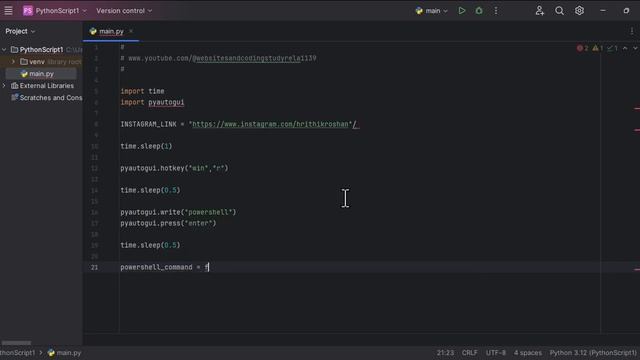The width and height of the screenshot is (640, 360).
Task: Open the main hamburger menu
Action: [8, 11]
